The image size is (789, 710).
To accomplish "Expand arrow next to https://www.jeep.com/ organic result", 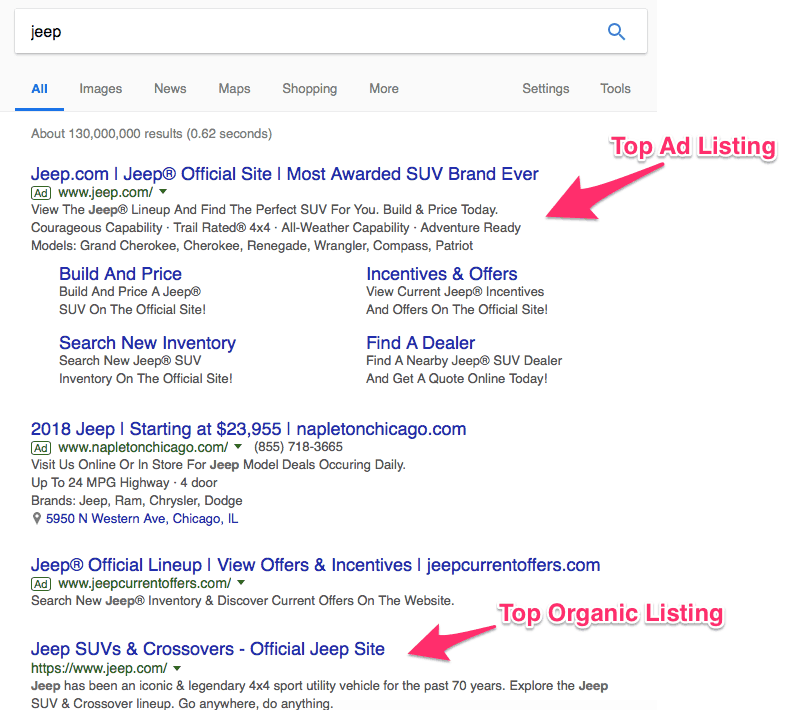I will pos(177,668).
